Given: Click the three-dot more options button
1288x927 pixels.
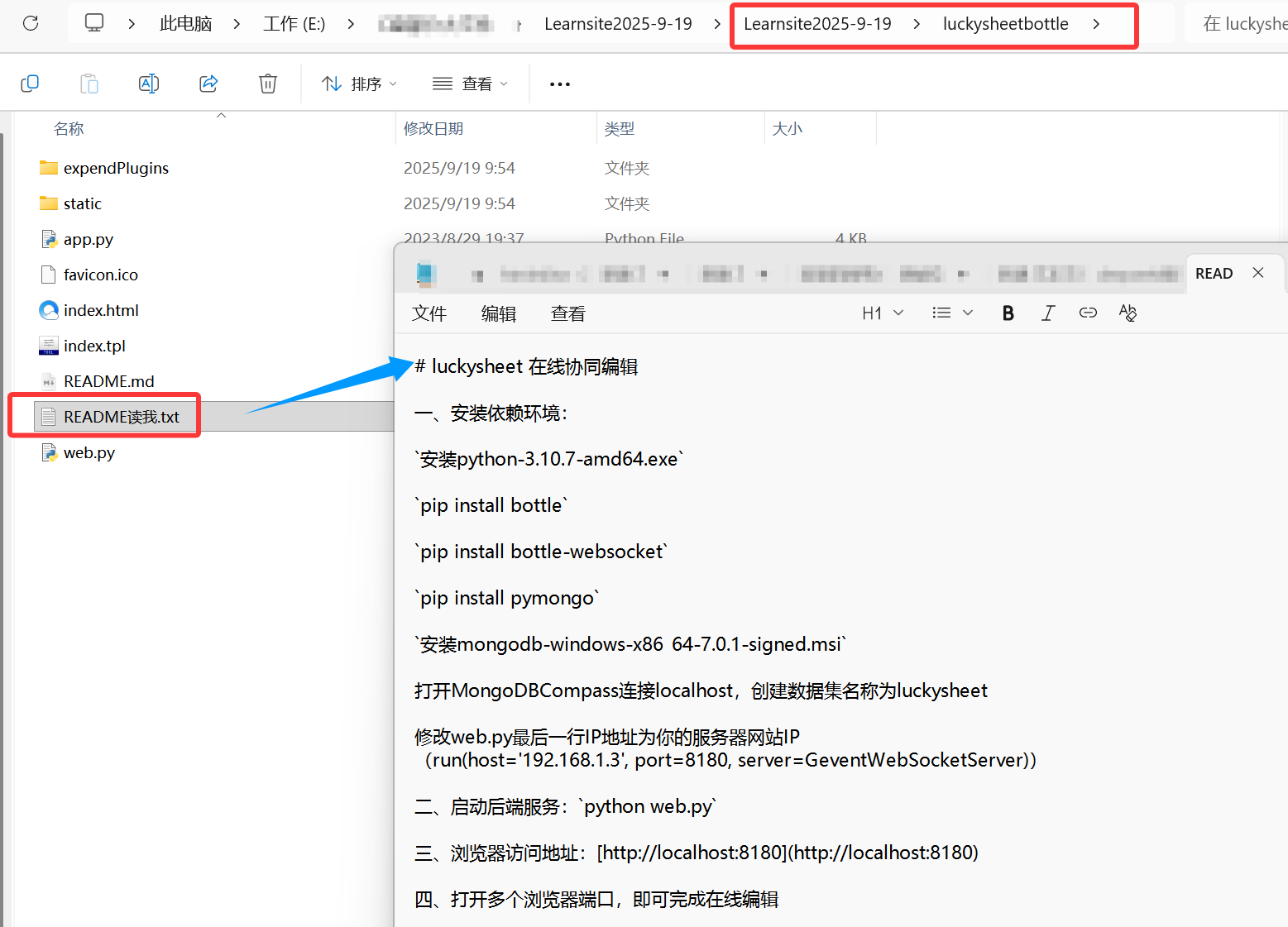Looking at the screenshot, I should click(560, 84).
